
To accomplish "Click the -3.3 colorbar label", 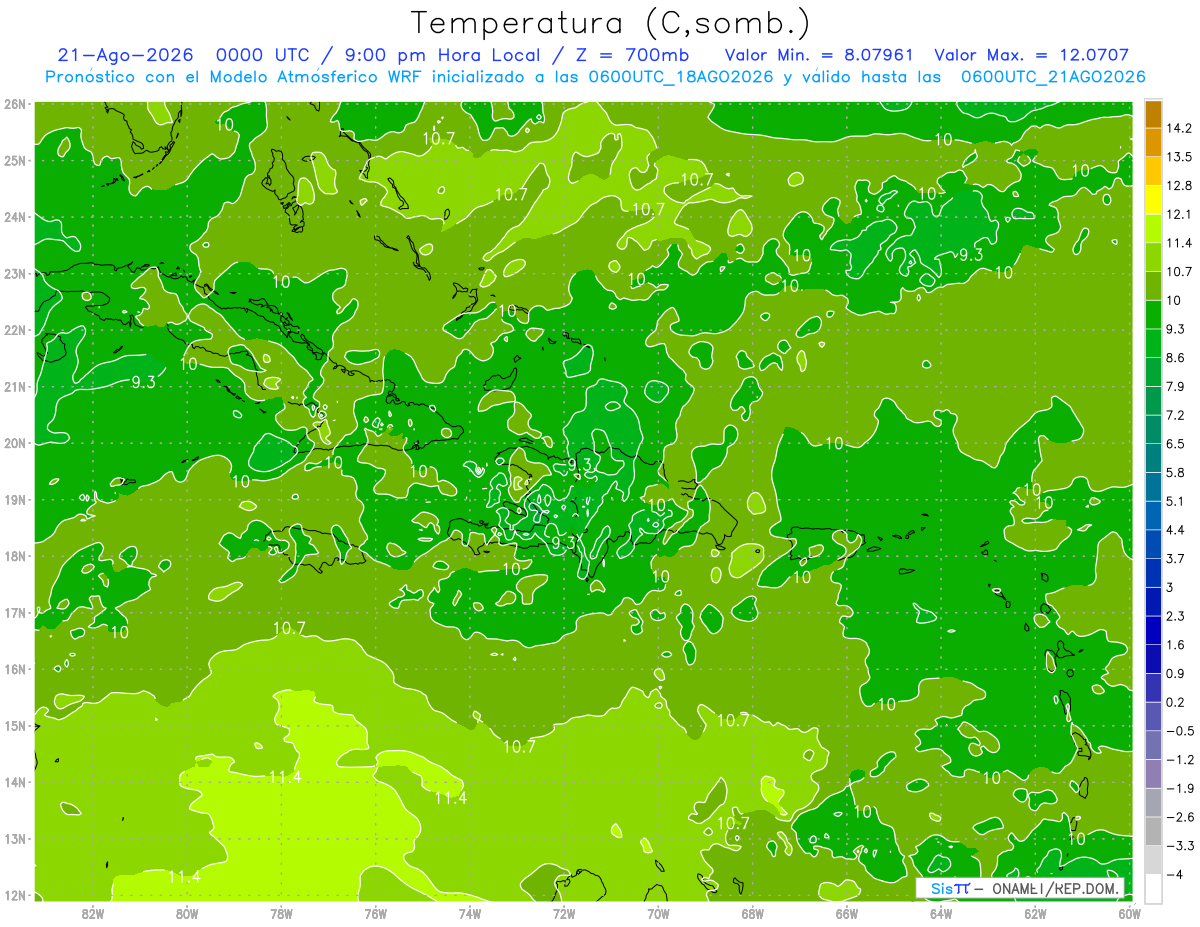I will pyautogui.click(x=1180, y=846).
